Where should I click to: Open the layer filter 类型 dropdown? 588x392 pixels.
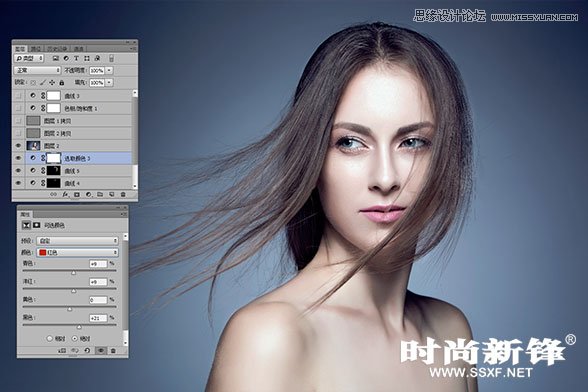click(x=29, y=58)
